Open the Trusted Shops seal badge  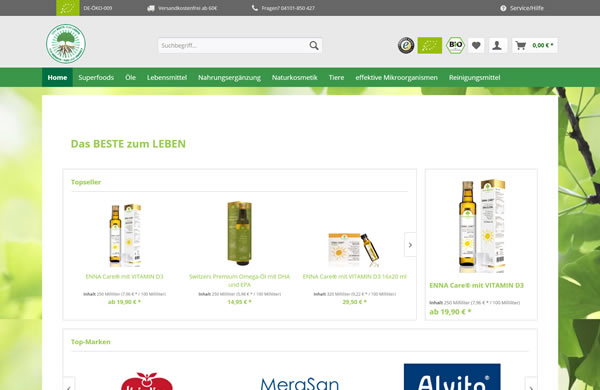406,46
